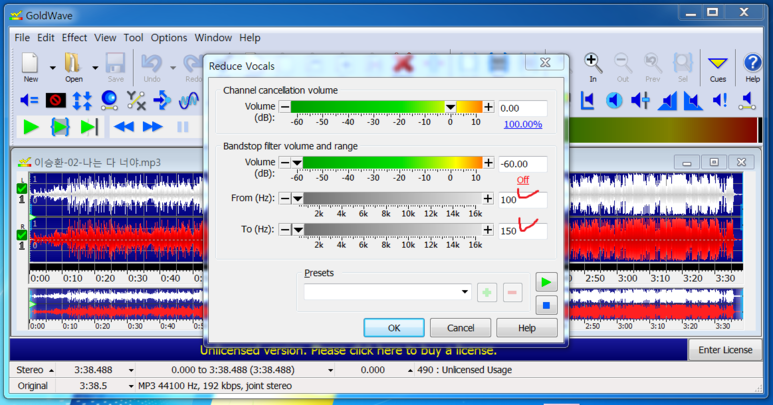773x405 pixels.
Task: Click the bandstop filter volume slider handle
Action: coord(297,163)
